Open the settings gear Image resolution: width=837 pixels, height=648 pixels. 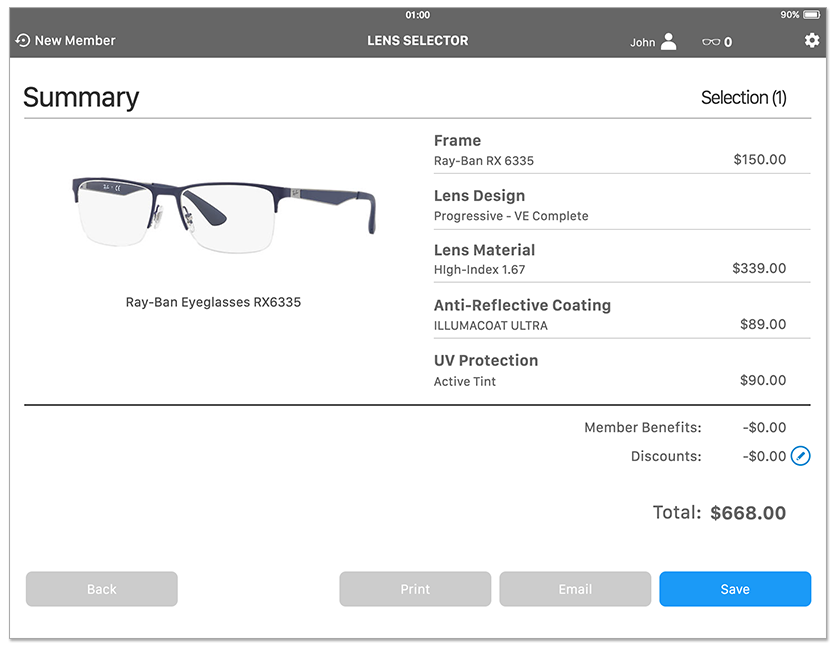coord(811,41)
